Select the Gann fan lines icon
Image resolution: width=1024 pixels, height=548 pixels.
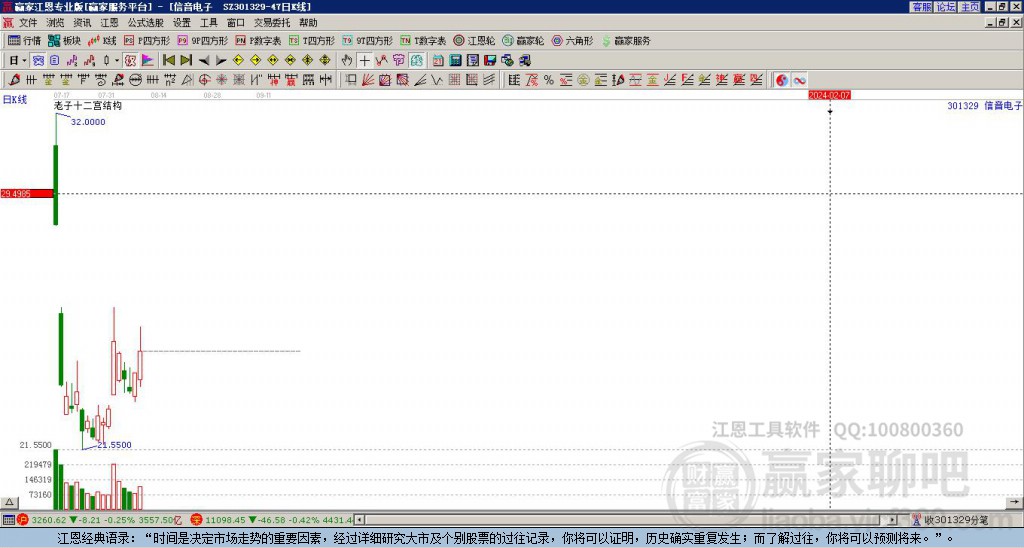(368, 80)
